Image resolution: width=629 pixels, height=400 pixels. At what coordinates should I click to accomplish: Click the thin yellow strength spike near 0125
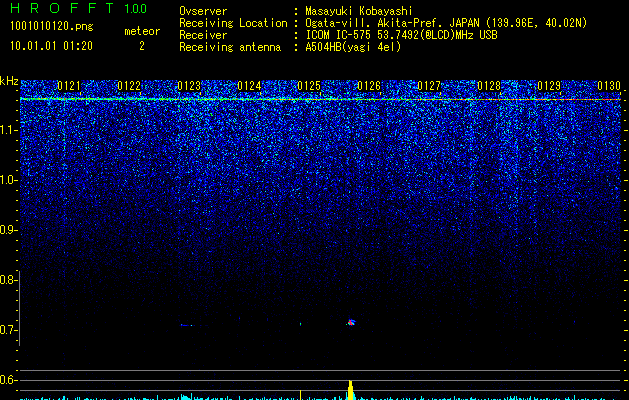pos(300,394)
